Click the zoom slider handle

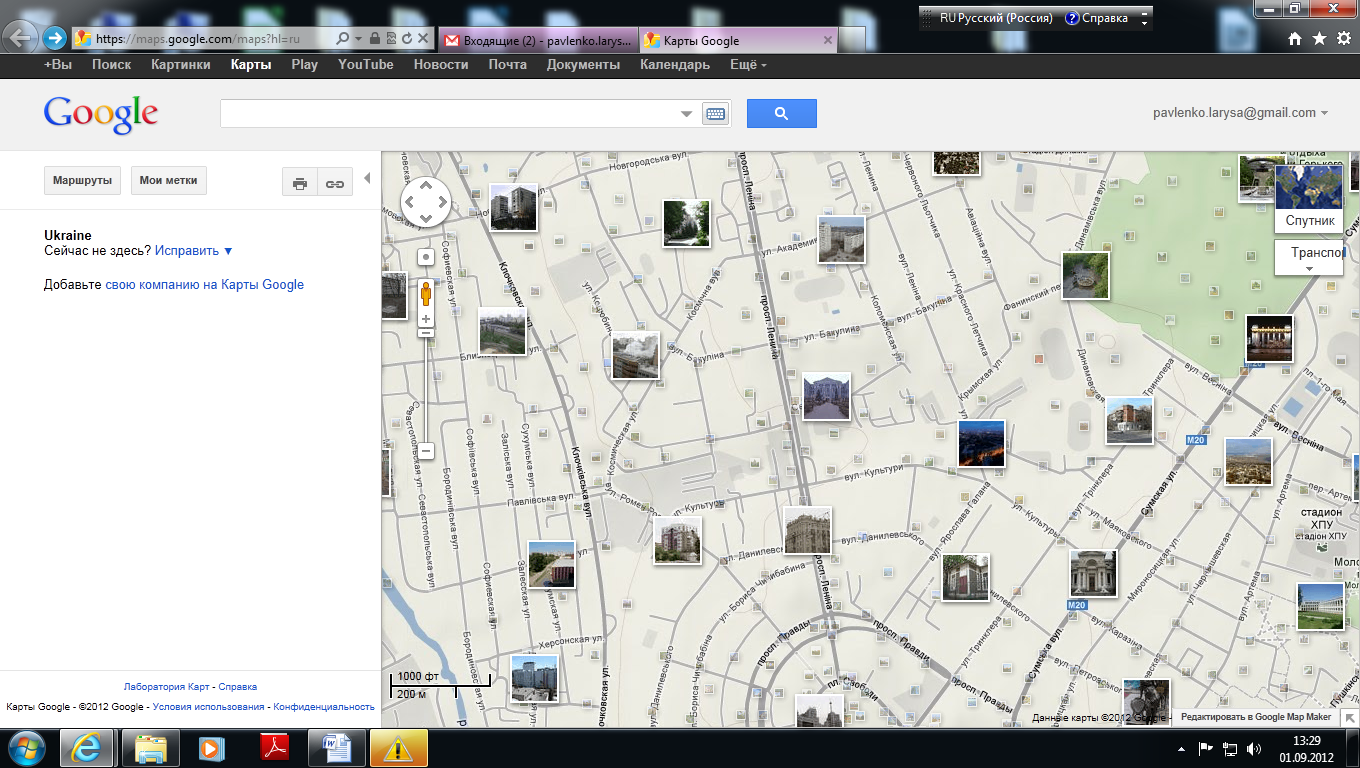pyautogui.click(x=426, y=332)
